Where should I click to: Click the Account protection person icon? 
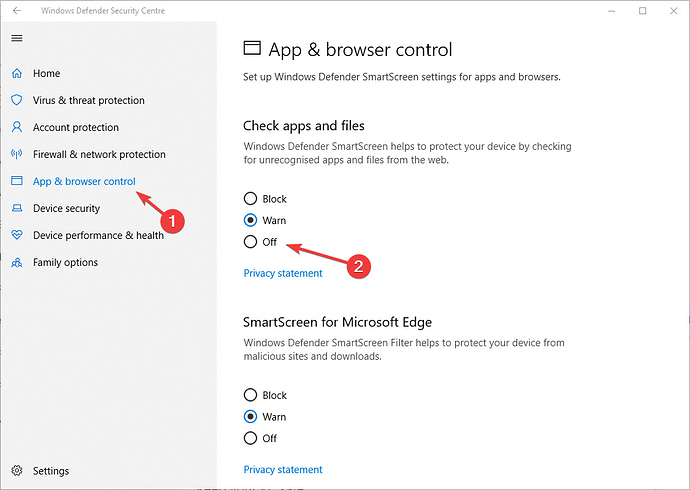(16, 128)
